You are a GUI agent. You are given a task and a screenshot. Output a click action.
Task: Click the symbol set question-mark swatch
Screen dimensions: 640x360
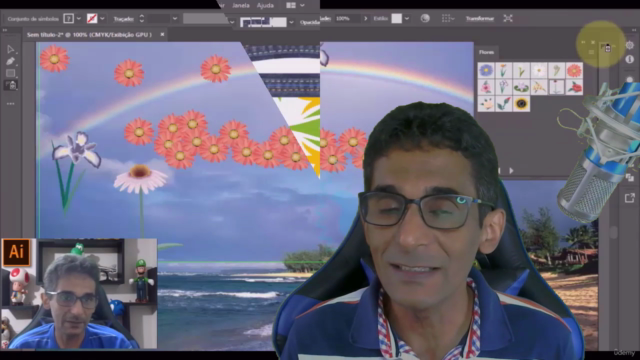click(69, 19)
